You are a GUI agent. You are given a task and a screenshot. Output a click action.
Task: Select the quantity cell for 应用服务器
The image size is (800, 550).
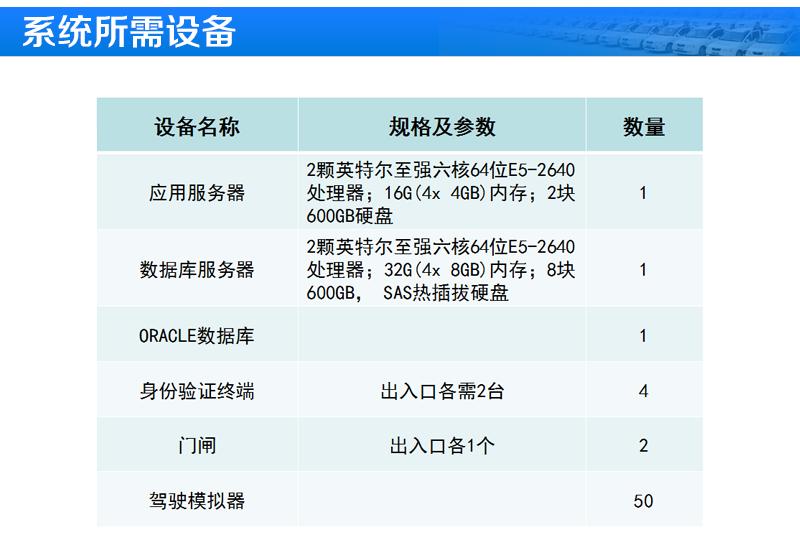tap(644, 193)
